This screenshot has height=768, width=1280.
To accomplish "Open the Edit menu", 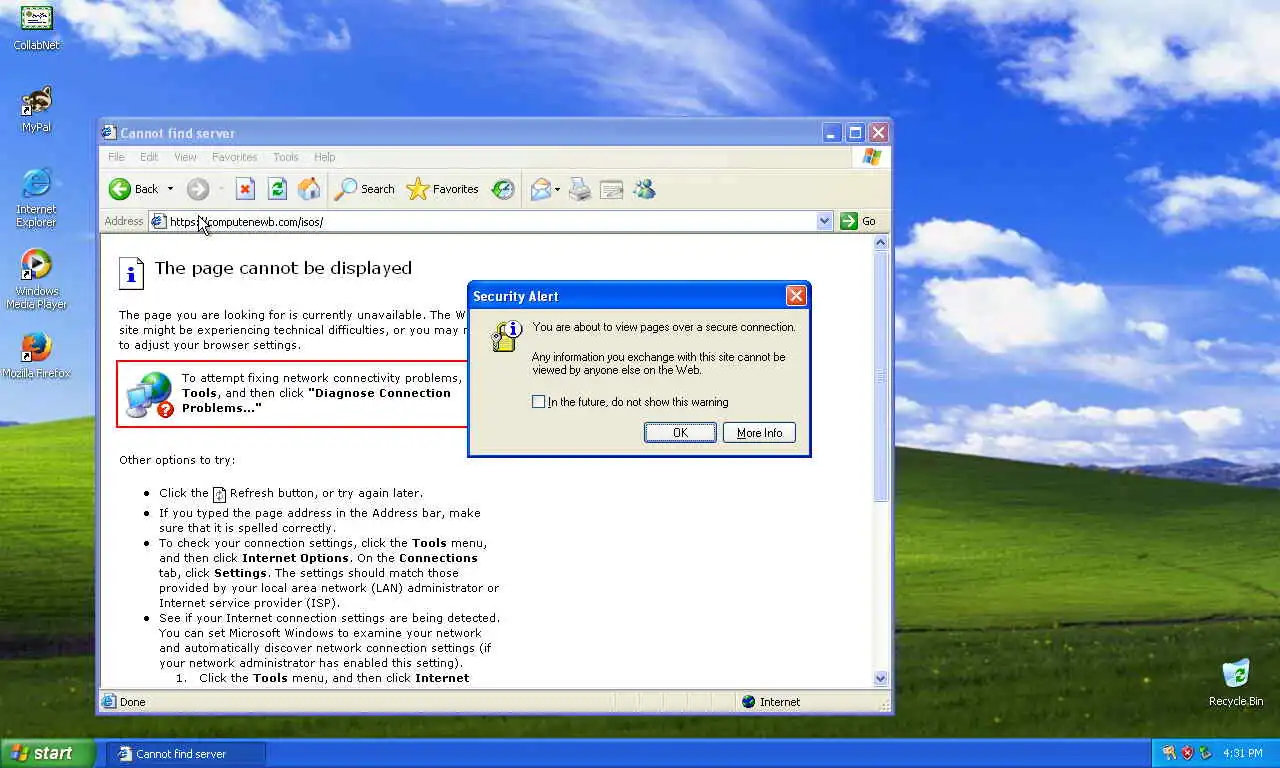I will [149, 157].
